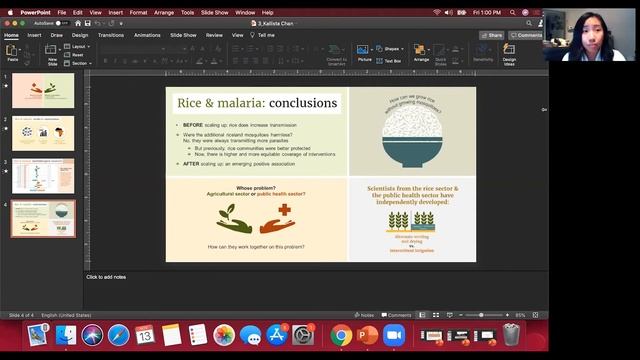This screenshot has width=640, height=360.
Task: Open the Arrange menu in menu bar
Action: click(x=164, y=13)
